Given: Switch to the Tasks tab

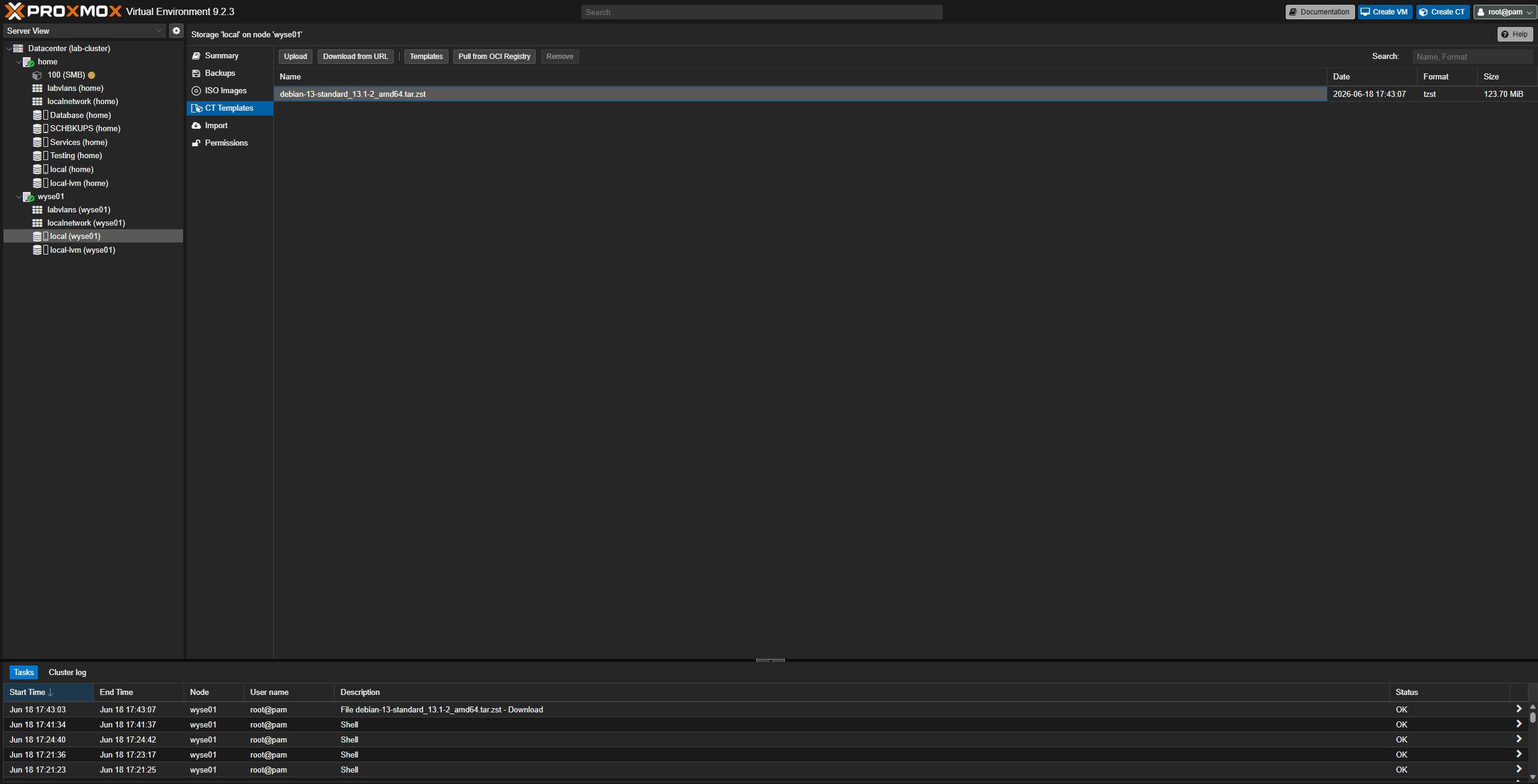Looking at the screenshot, I should [x=23, y=673].
